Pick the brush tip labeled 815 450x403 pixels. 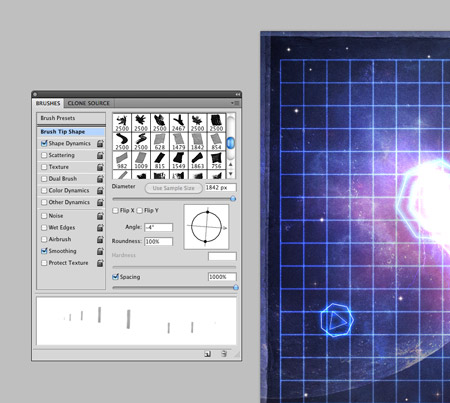(160, 160)
